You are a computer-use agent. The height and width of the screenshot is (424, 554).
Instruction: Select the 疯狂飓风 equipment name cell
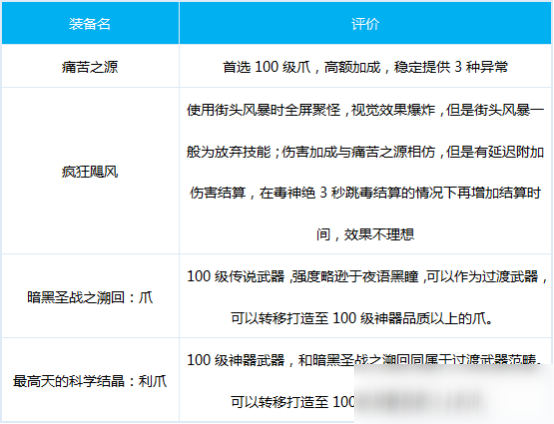90,172
